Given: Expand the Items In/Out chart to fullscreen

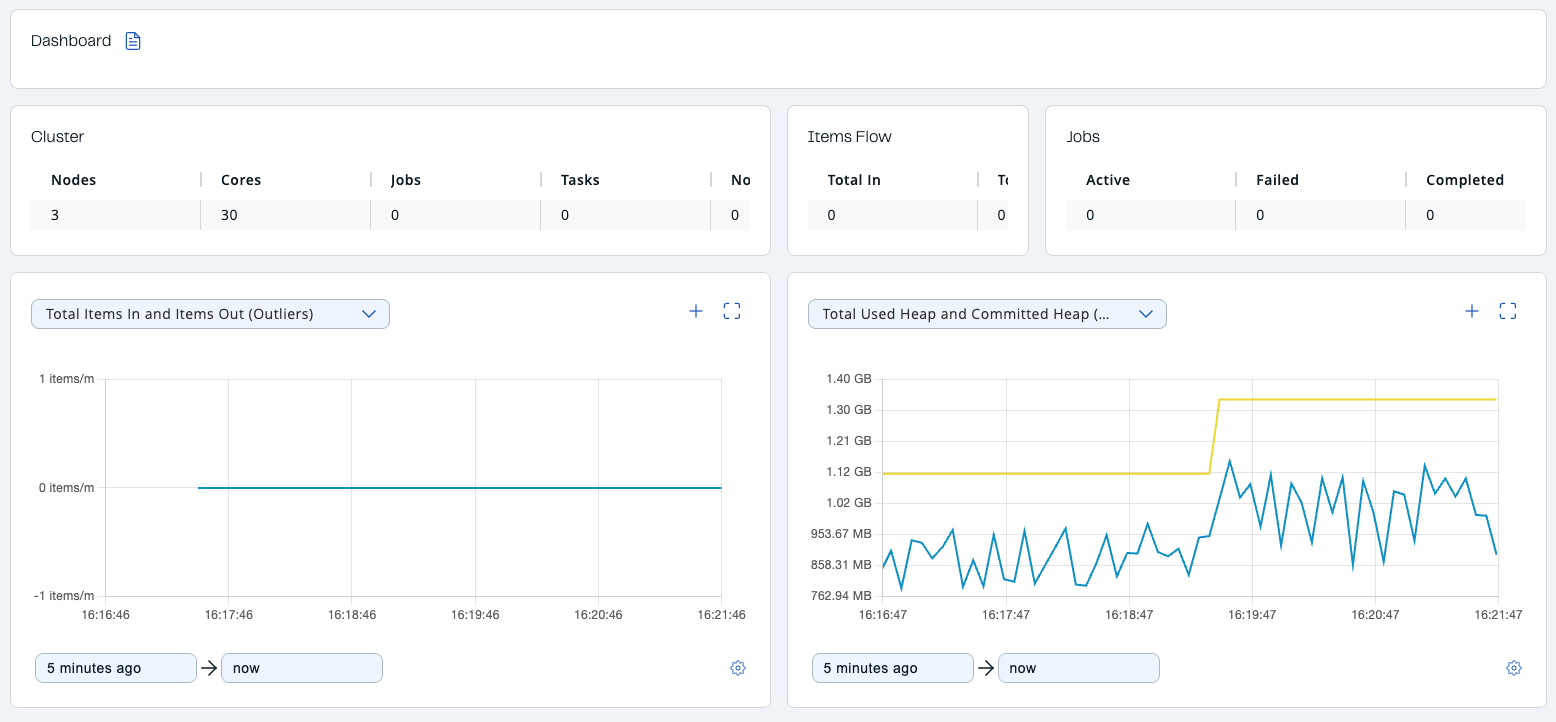Looking at the screenshot, I should pyautogui.click(x=731, y=311).
